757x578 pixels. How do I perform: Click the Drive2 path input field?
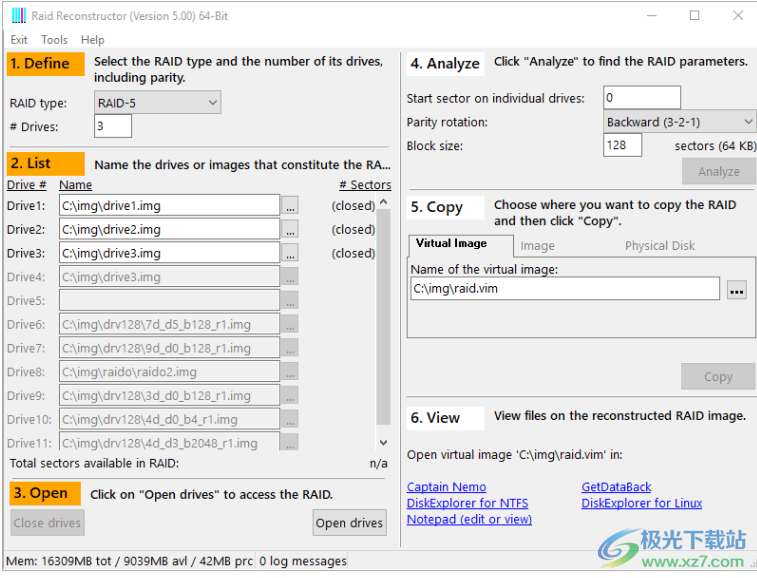[x=169, y=229]
